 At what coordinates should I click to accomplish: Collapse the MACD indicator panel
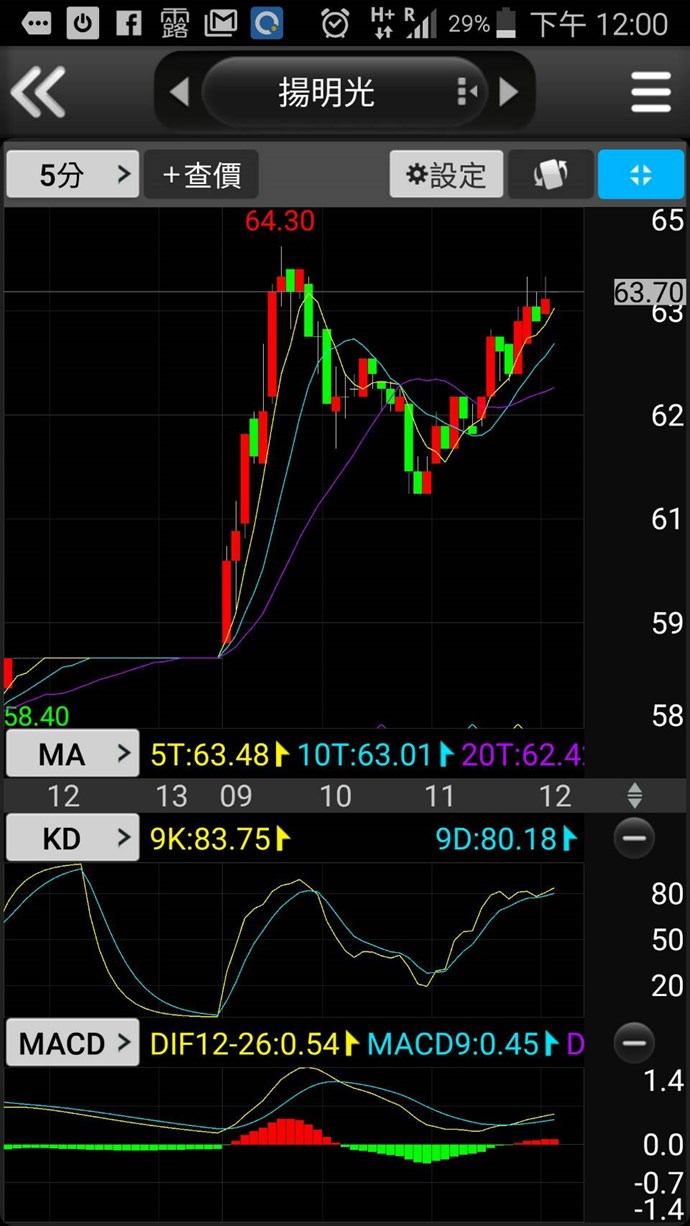click(x=634, y=1043)
